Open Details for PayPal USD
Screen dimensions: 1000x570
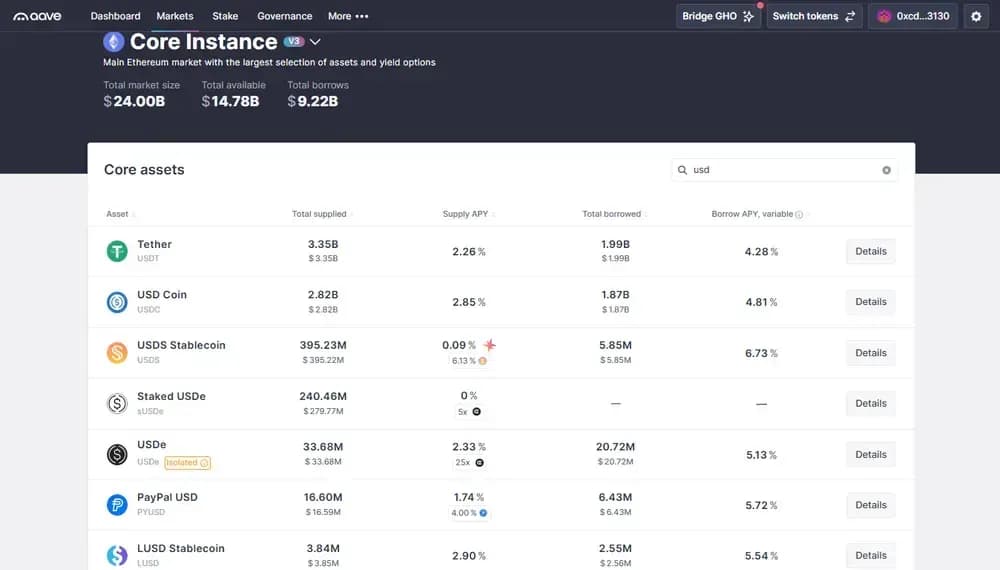click(x=871, y=505)
